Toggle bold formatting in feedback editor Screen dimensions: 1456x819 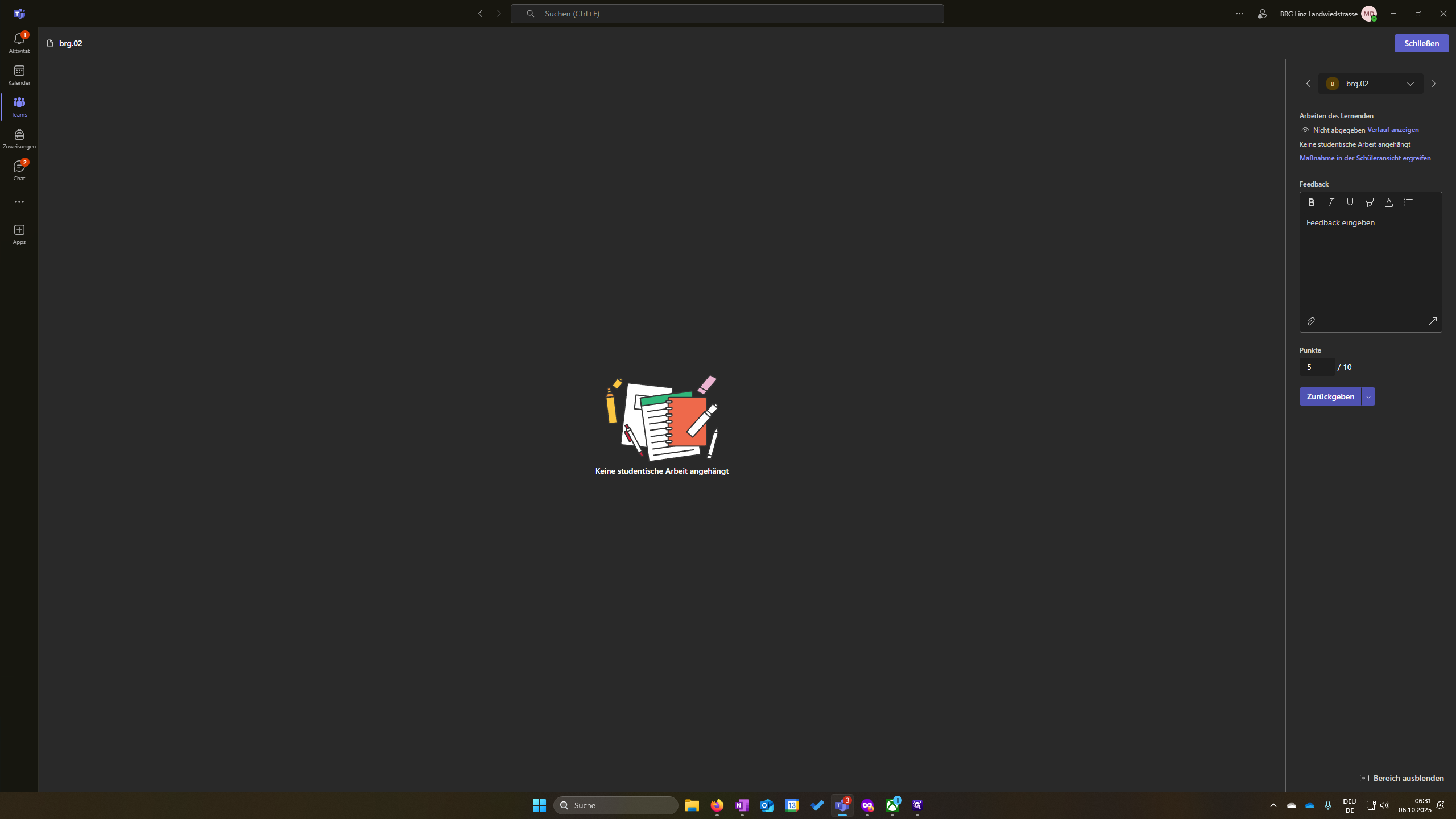pos(1311,202)
